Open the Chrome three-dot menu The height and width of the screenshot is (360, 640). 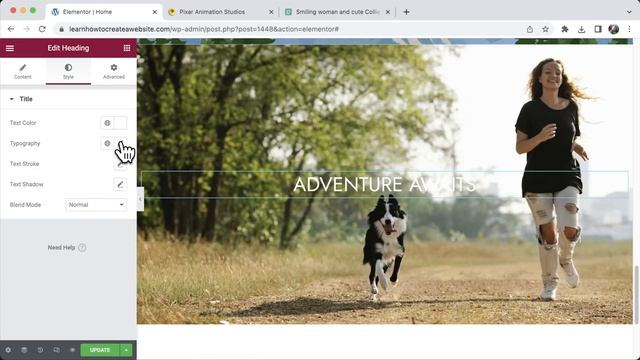[x=629, y=29]
